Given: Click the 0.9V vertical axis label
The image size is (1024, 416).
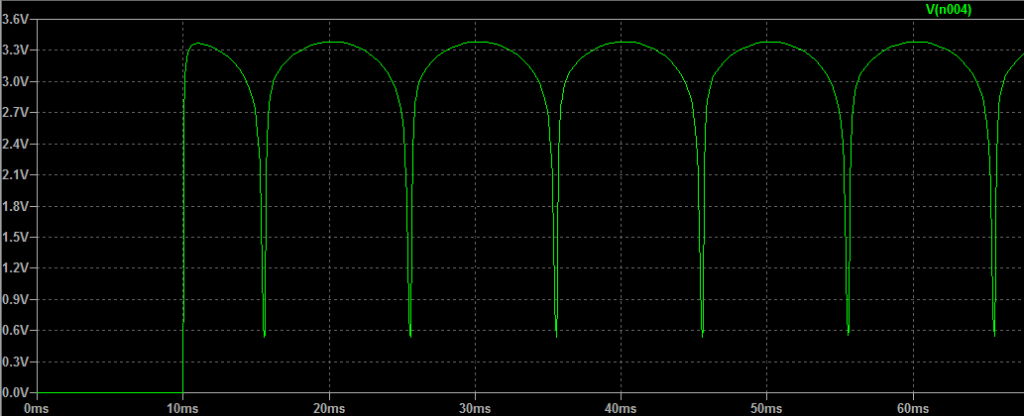Looking at the screenshot, I should tap(15, 299).
